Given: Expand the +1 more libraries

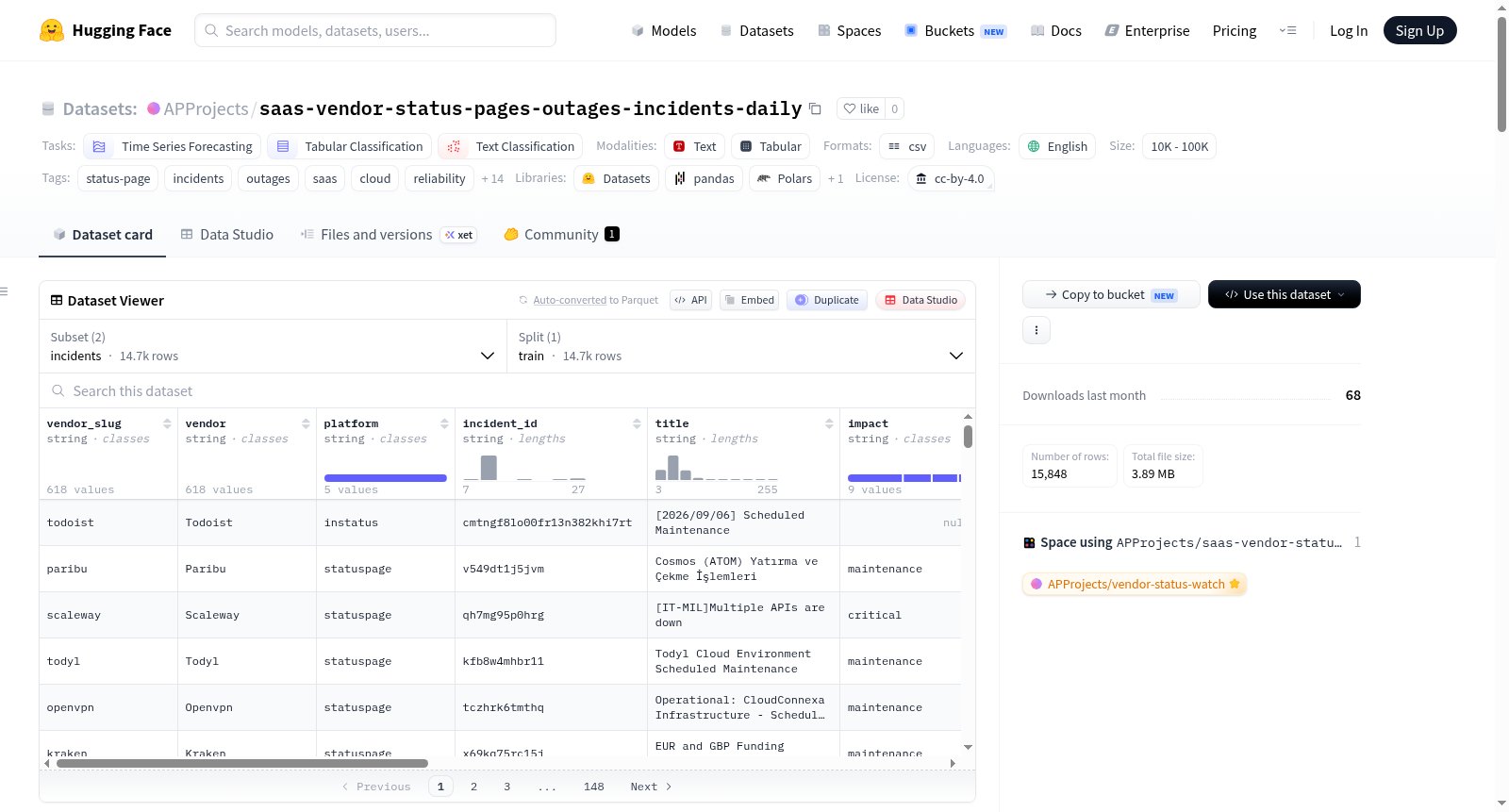Looking at the screenshot, I should click(836, 178).
